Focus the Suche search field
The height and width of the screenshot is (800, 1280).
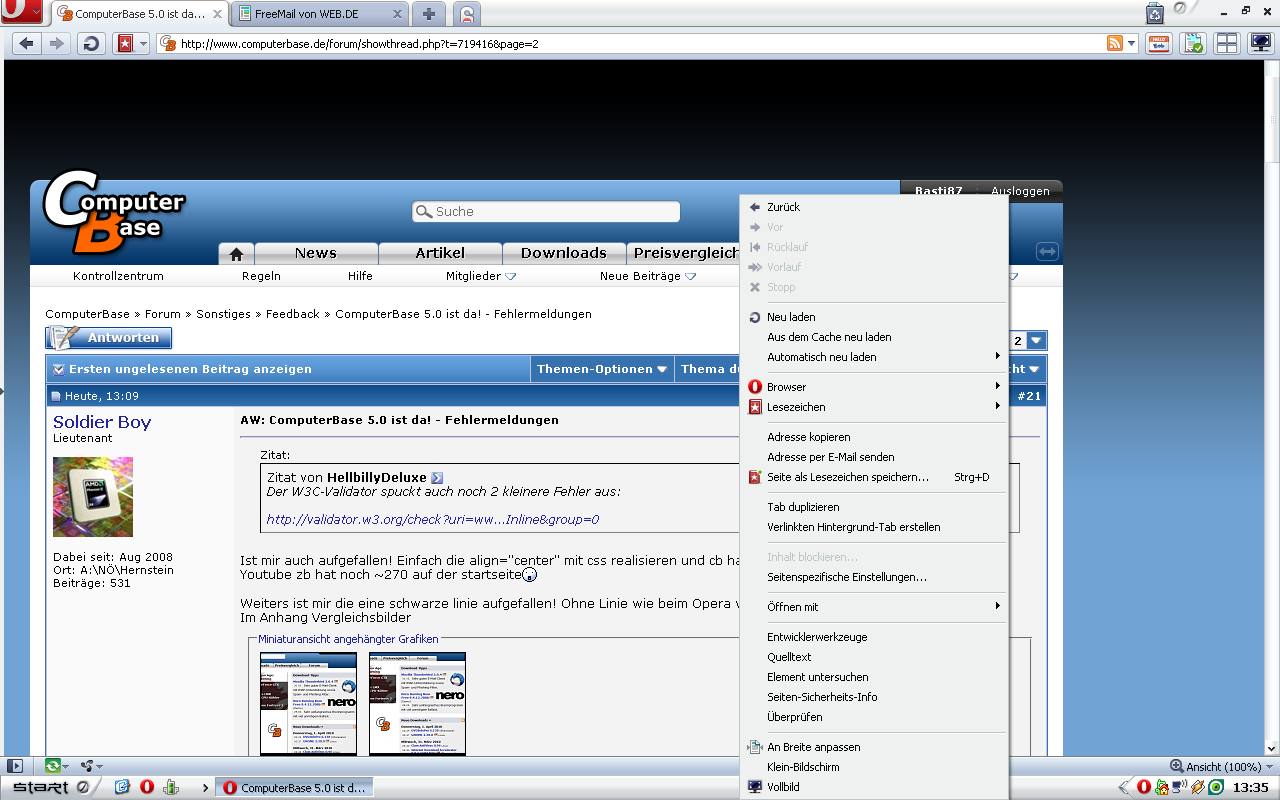click(546, 212)
